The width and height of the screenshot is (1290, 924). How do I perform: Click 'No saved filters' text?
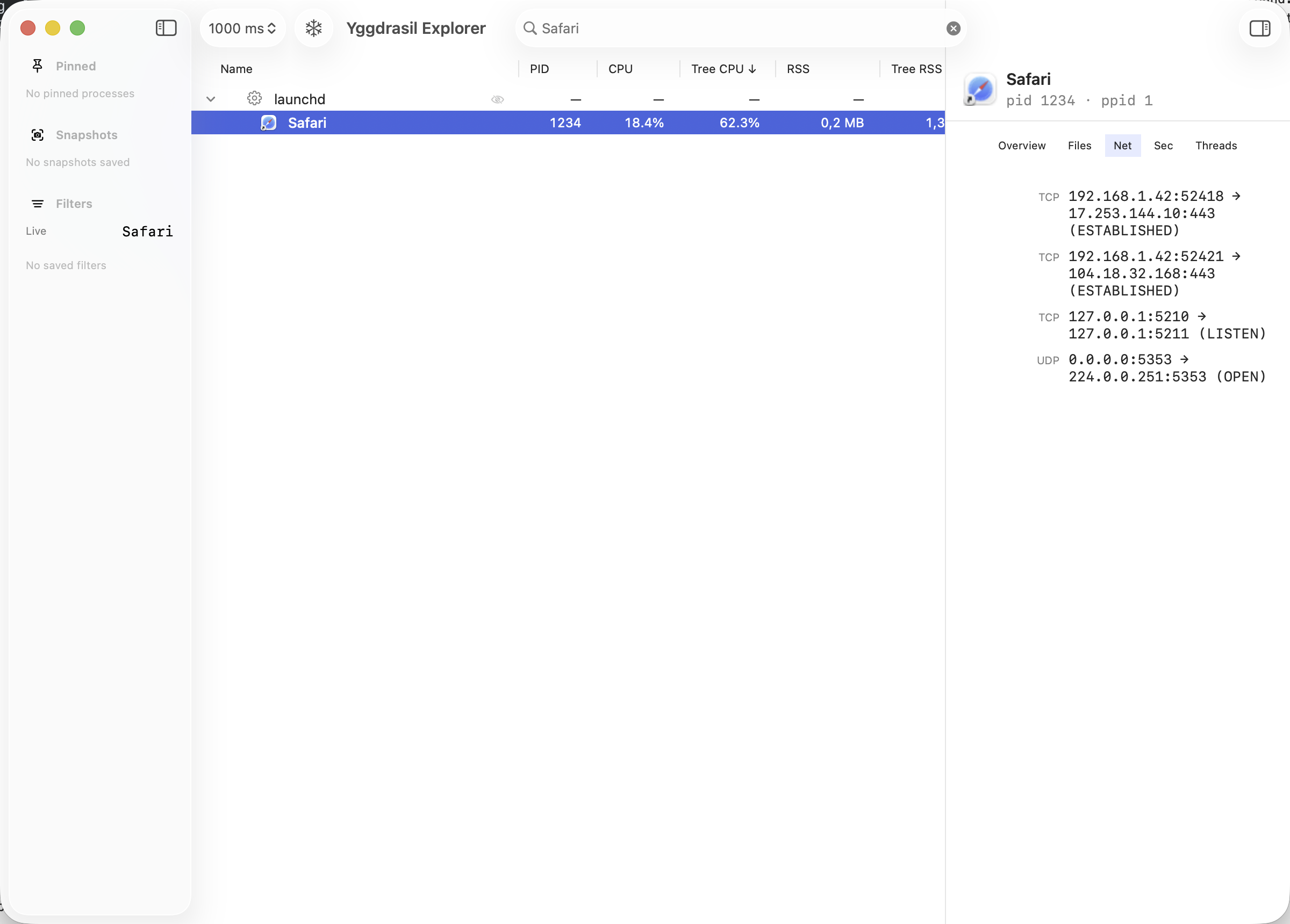66,265
